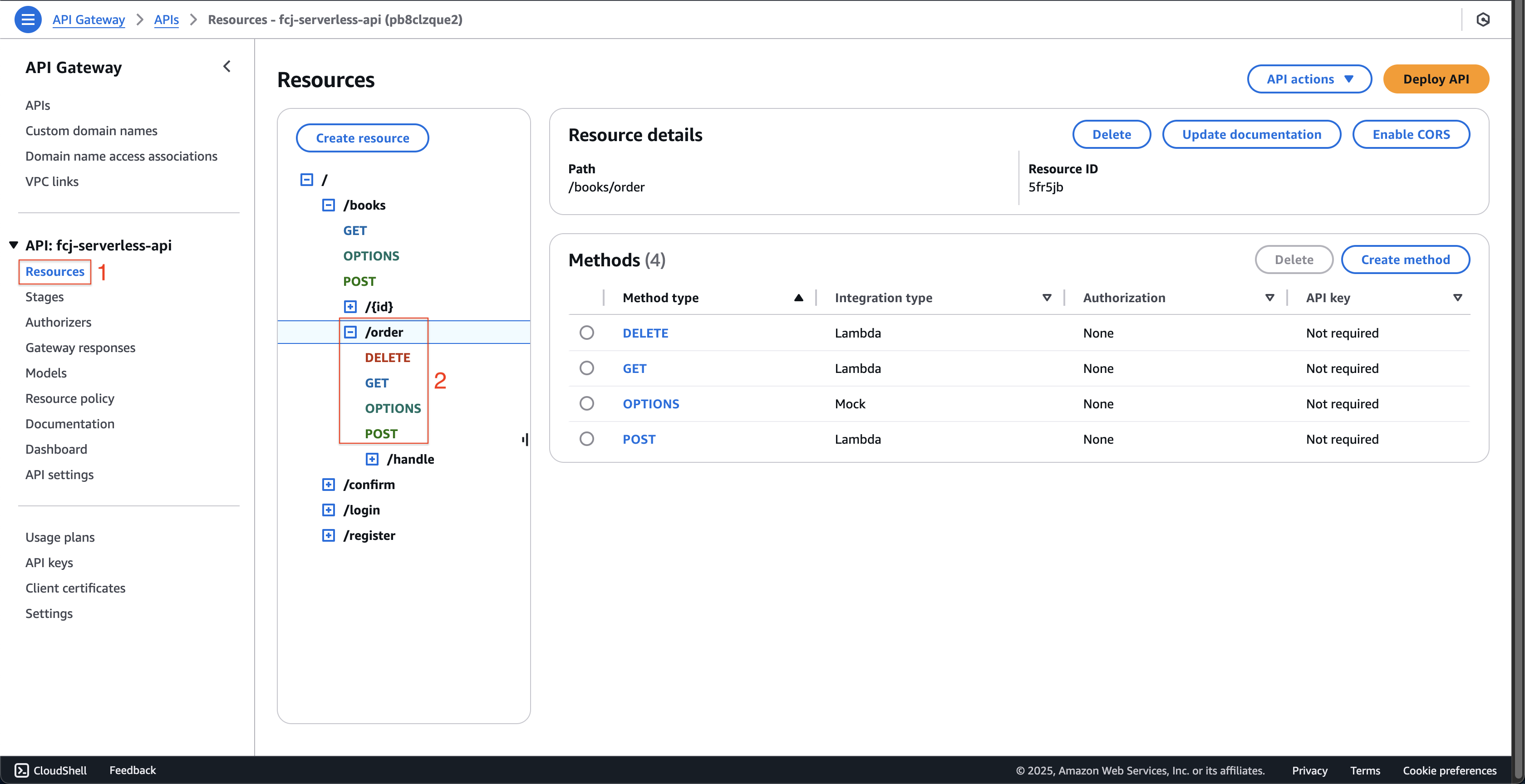
Task: Click the Create method icon button
Action: (1405, 260)
